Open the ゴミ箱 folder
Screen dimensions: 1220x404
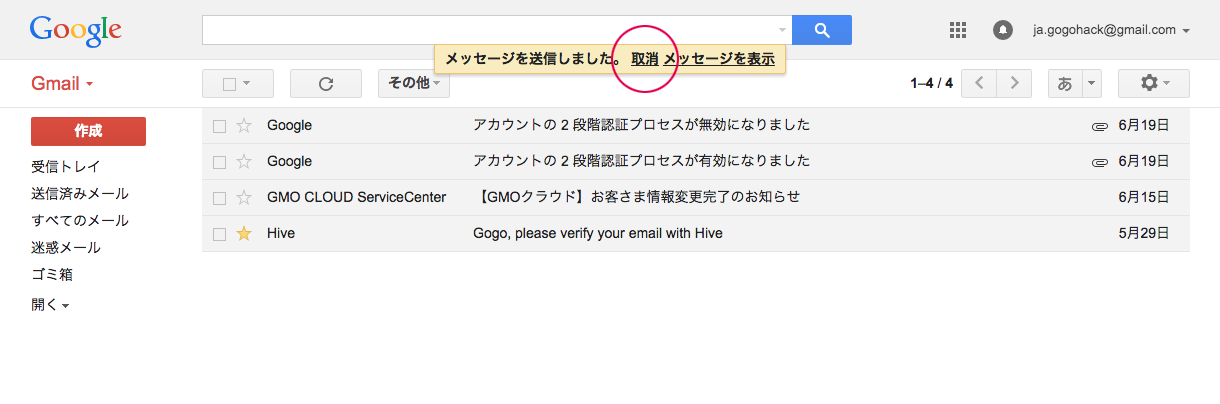pos(52,274)
